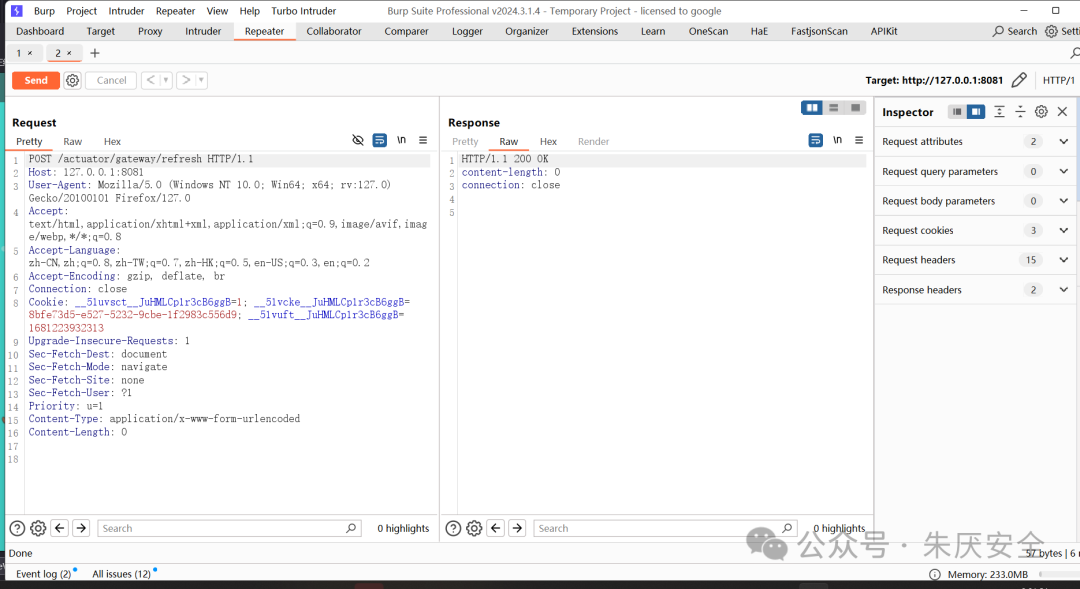Select side-by-side layout view
This screenshot has width=1080, height=589.
click(x=812, y=107)
